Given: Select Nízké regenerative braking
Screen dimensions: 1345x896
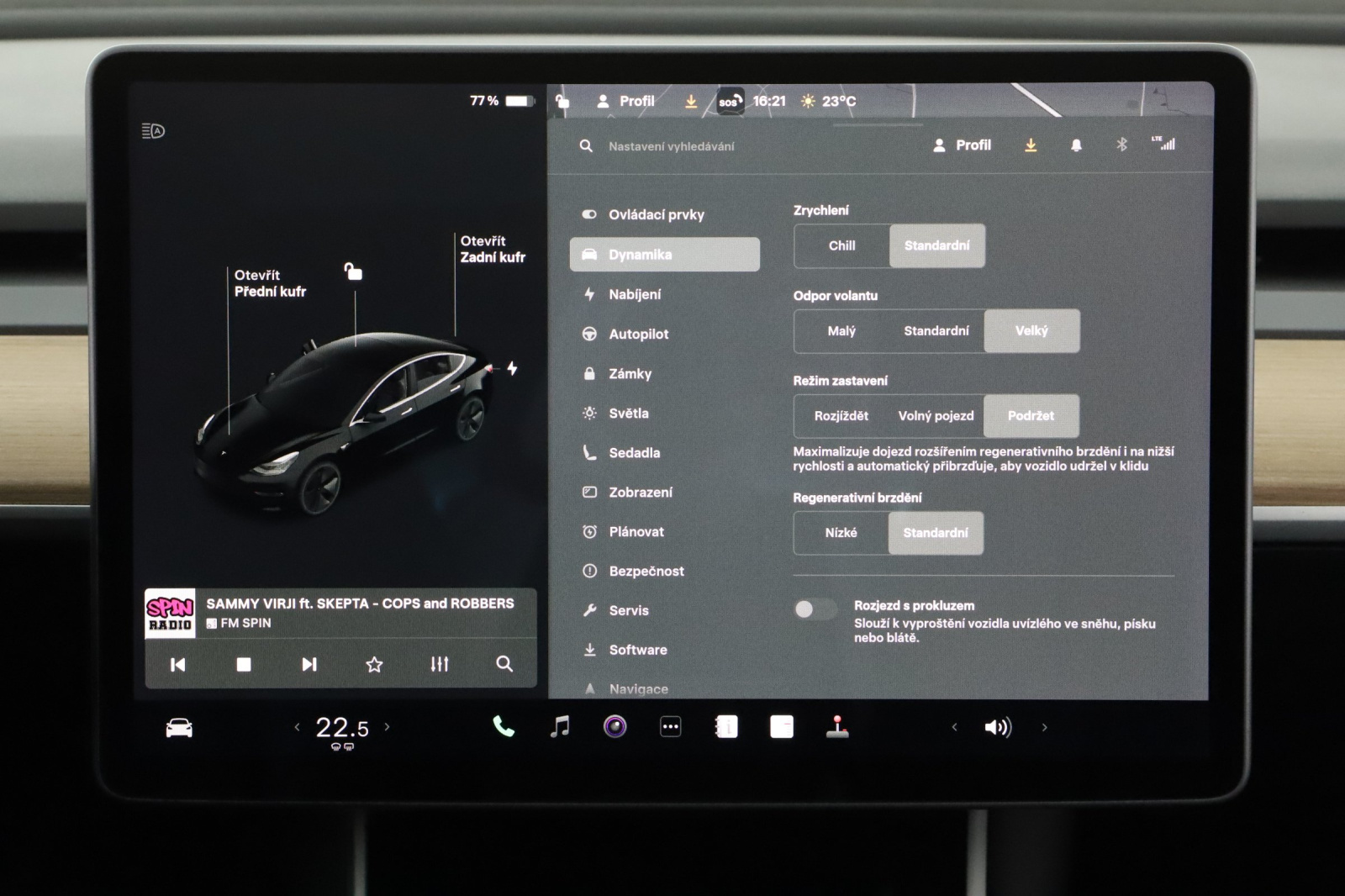Looking at the screenshot, I should point(841,533).
